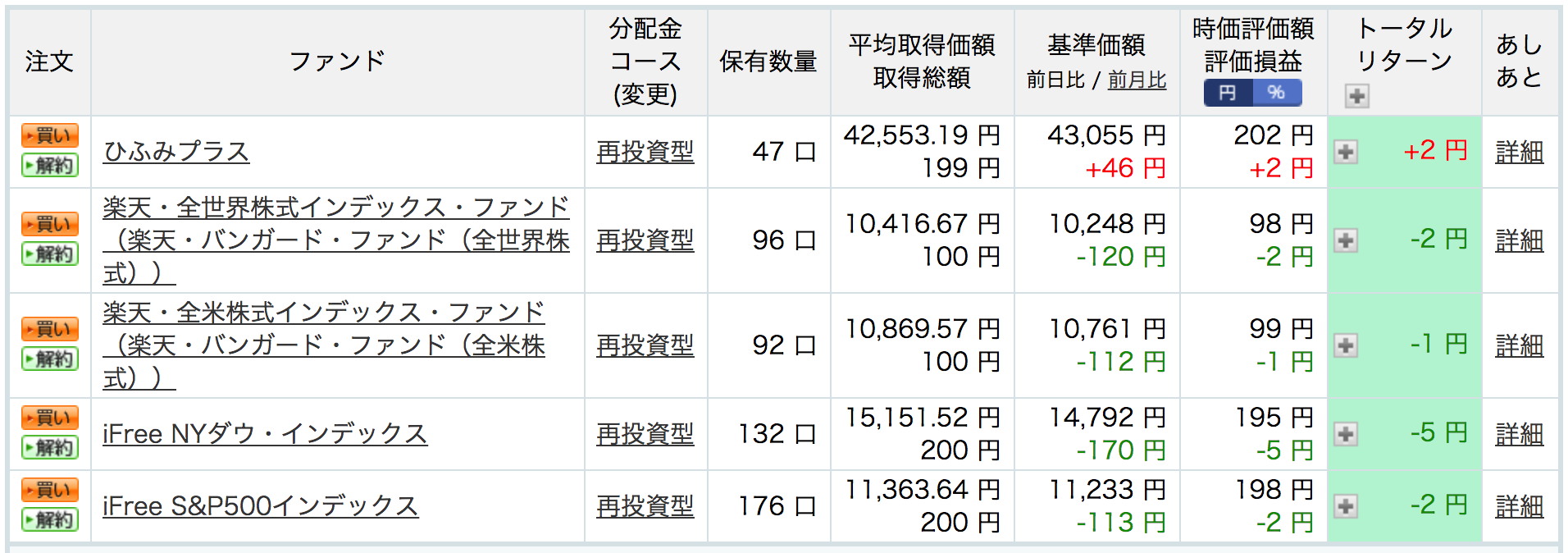Switch valuation display to 円
The height and width of the screenshot is (553, 1568).
(x=1228, y=93)
